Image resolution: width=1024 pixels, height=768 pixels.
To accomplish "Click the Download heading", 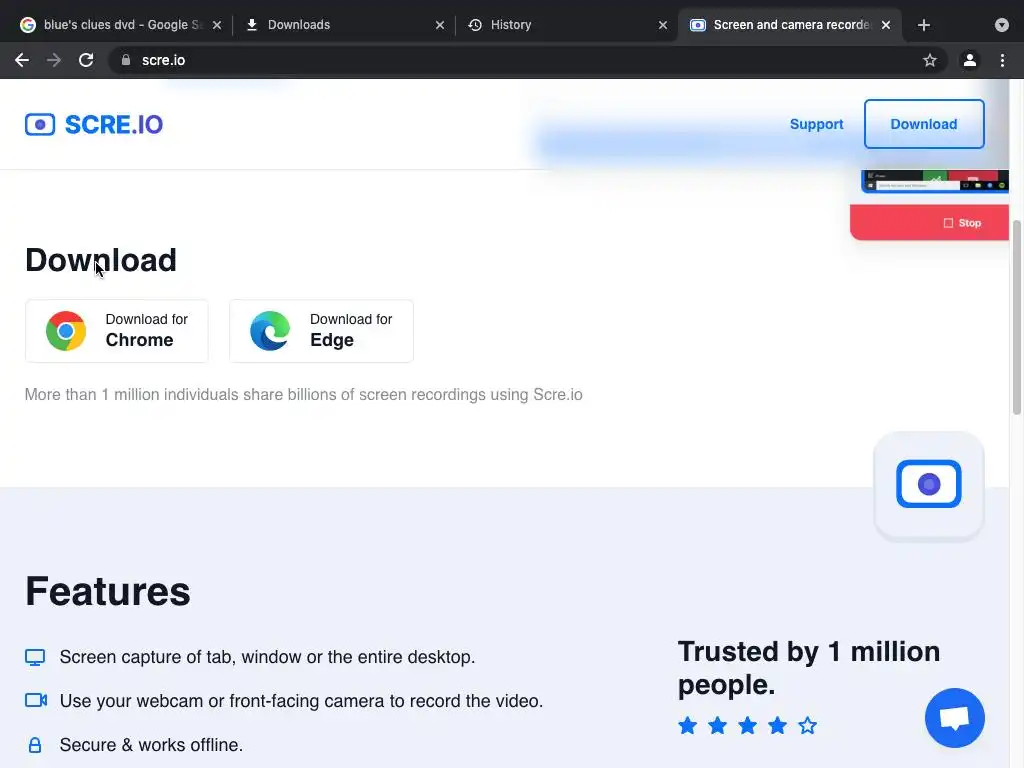I will pos(101,260).
